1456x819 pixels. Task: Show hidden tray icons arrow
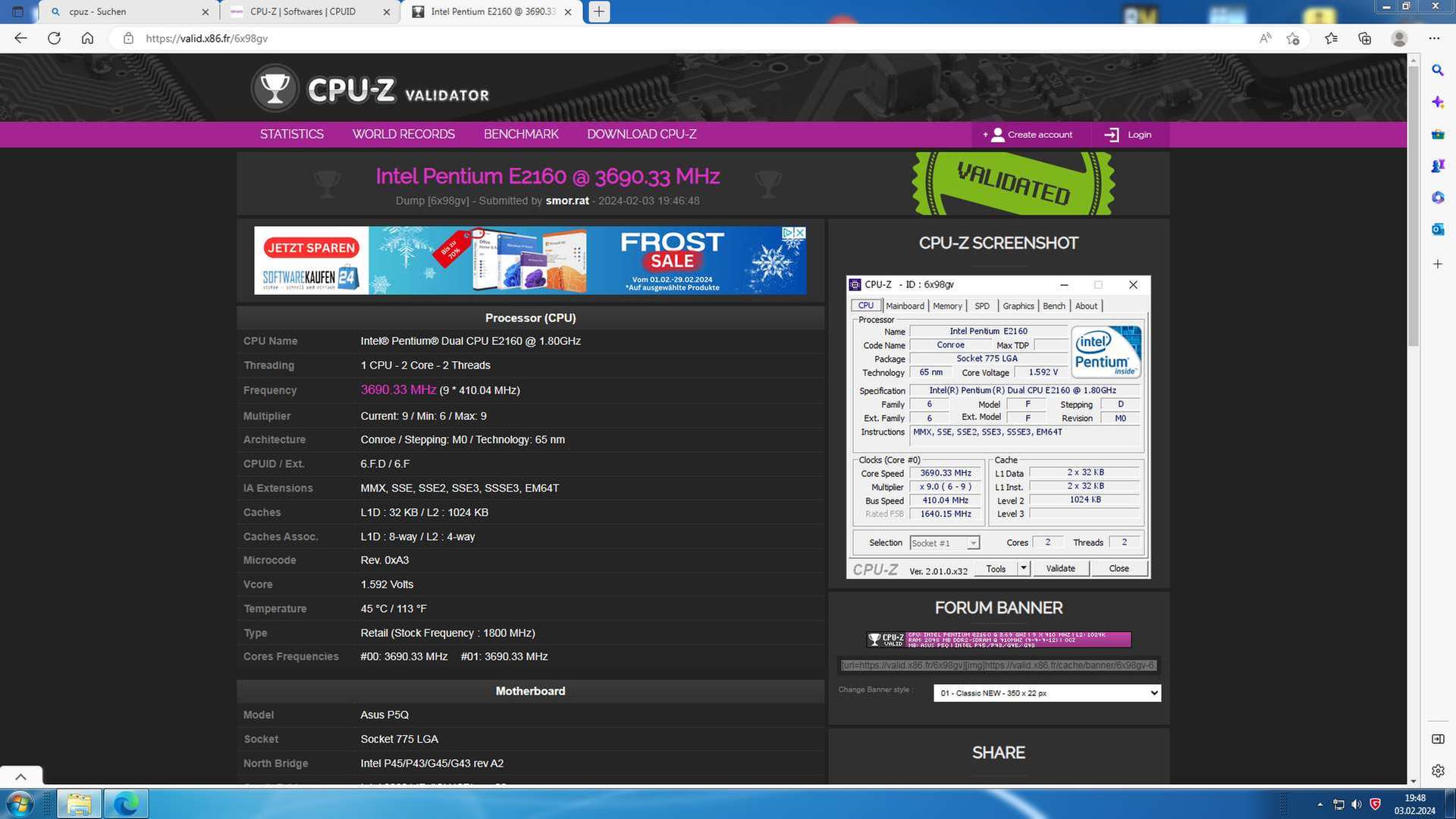tap(1320, 804)
